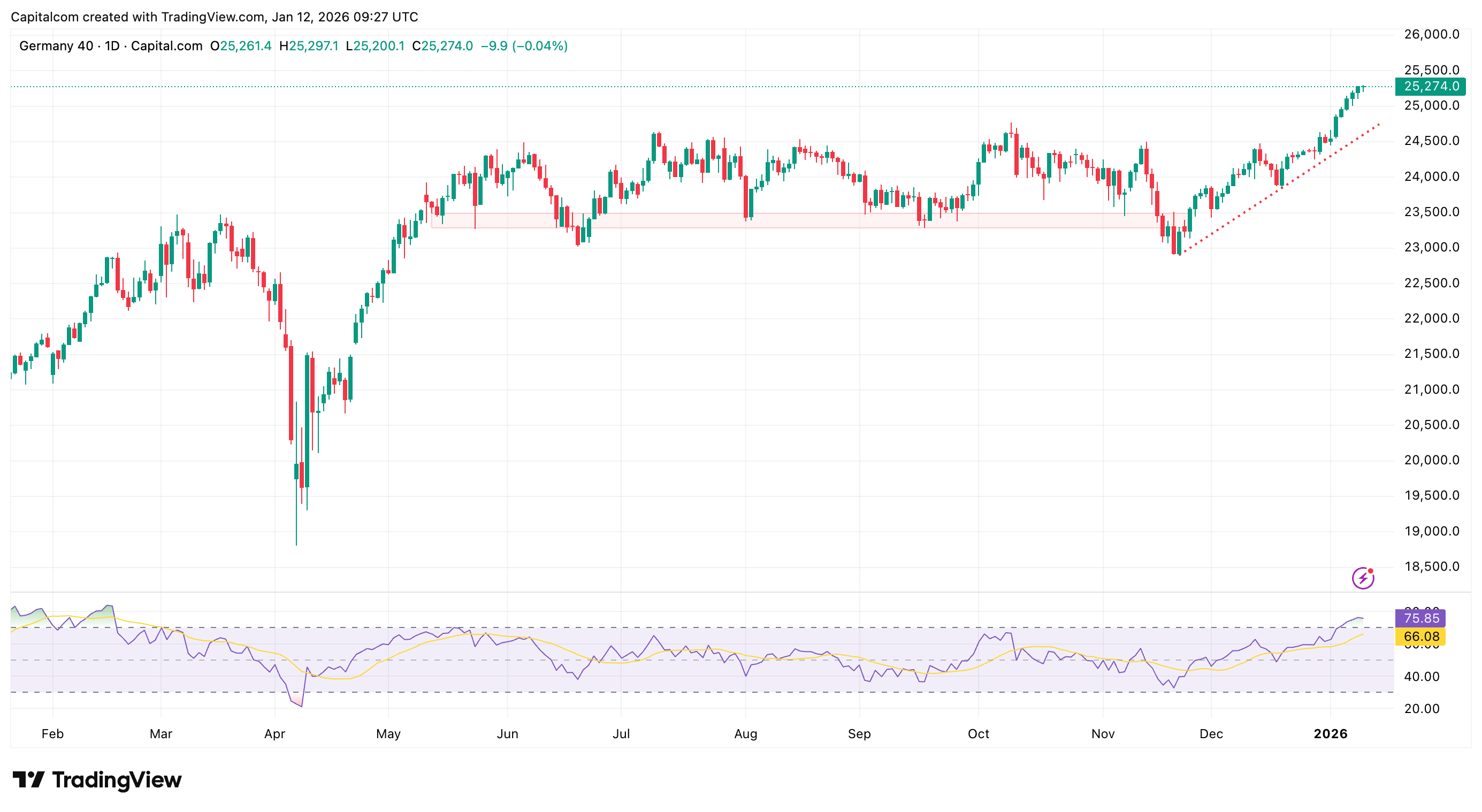
Task: Click the 2026 year label on time axis
Action: click(1330, 733)
